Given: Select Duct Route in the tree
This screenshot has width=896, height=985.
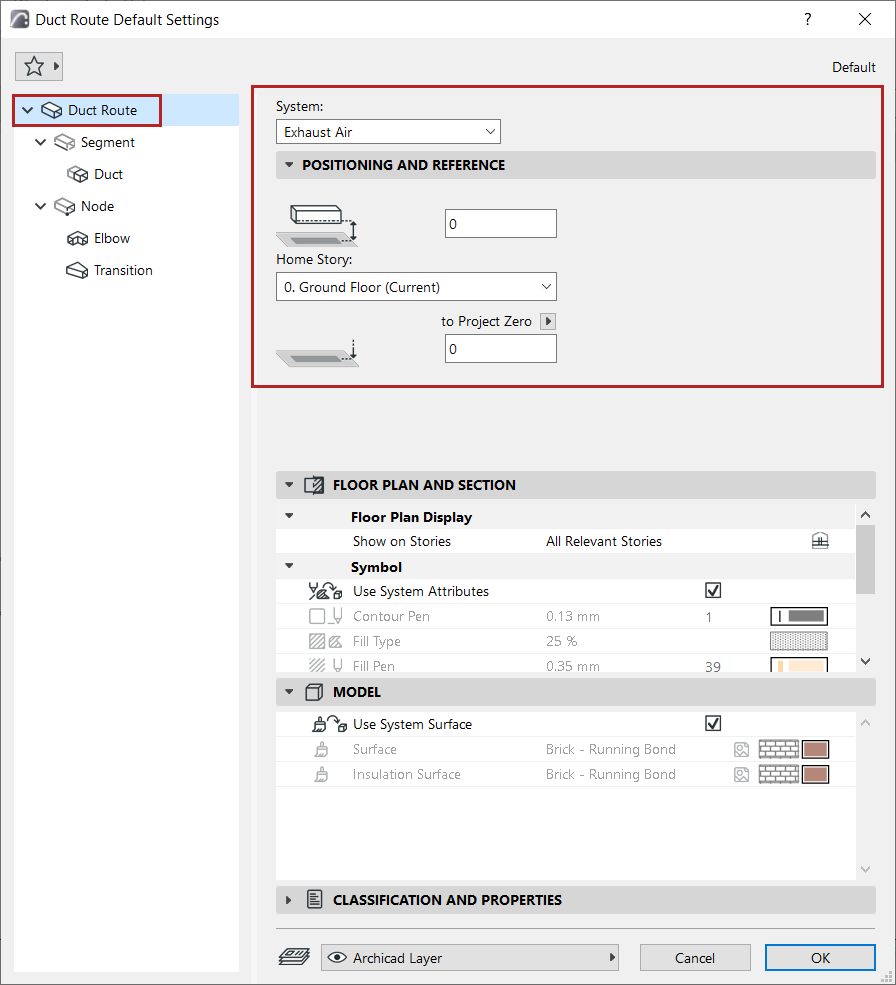Looking at the screenshot, I should click(102, 111).
